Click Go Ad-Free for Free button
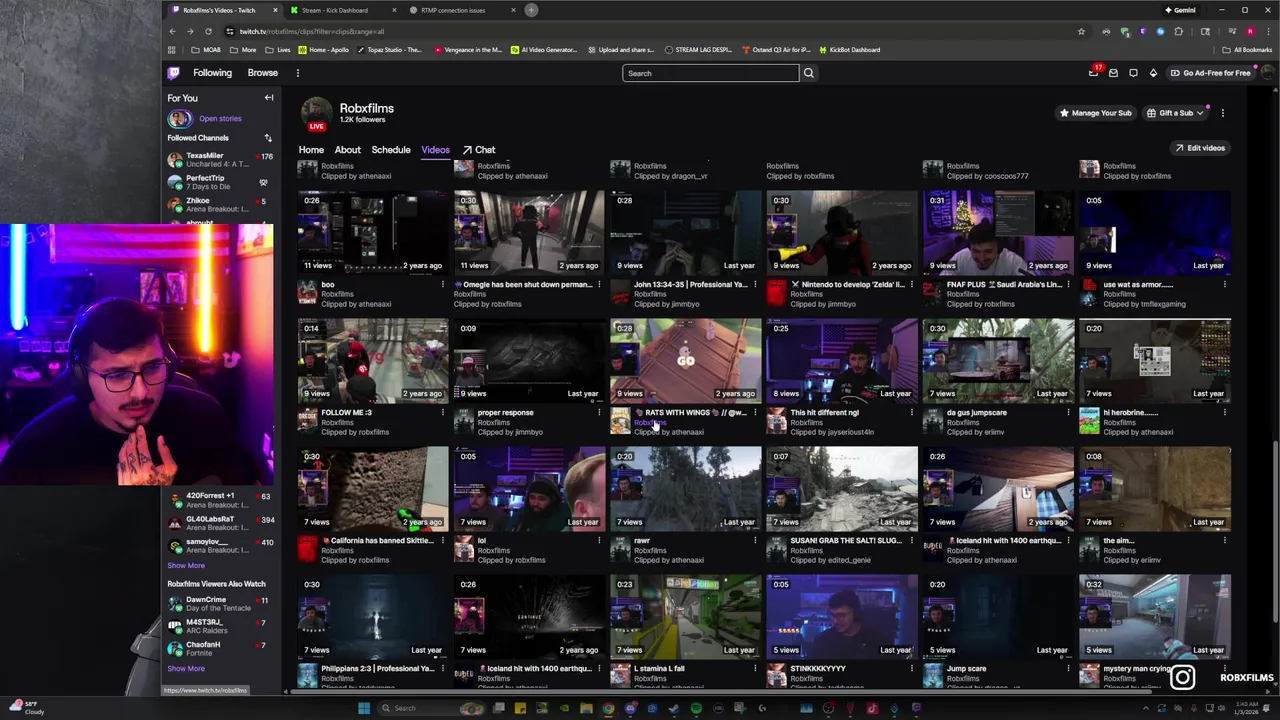The width and height of the screenshot is (1280, 720). (x=1210, y=73)
